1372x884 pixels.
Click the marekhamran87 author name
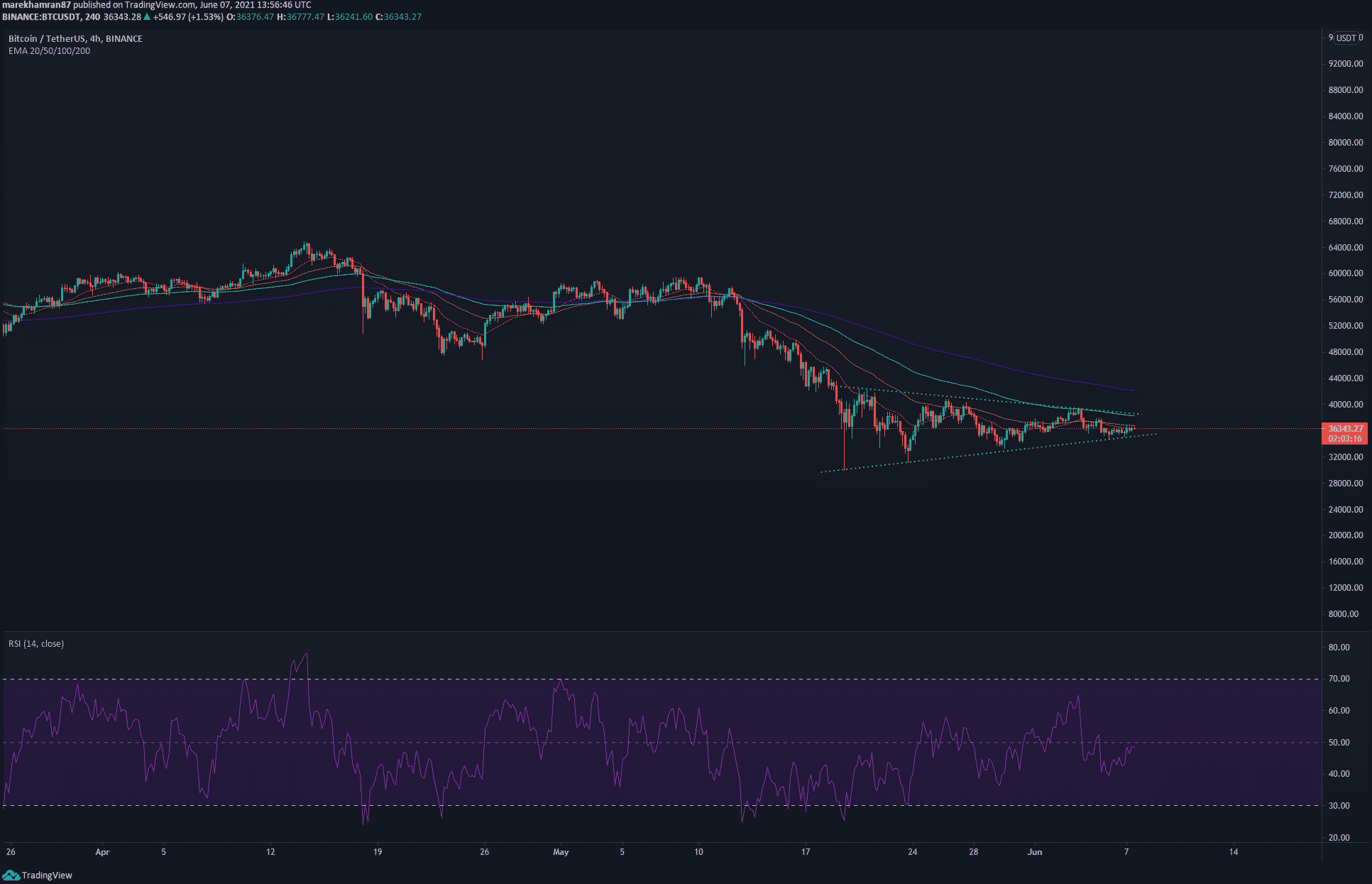point(36,5)
